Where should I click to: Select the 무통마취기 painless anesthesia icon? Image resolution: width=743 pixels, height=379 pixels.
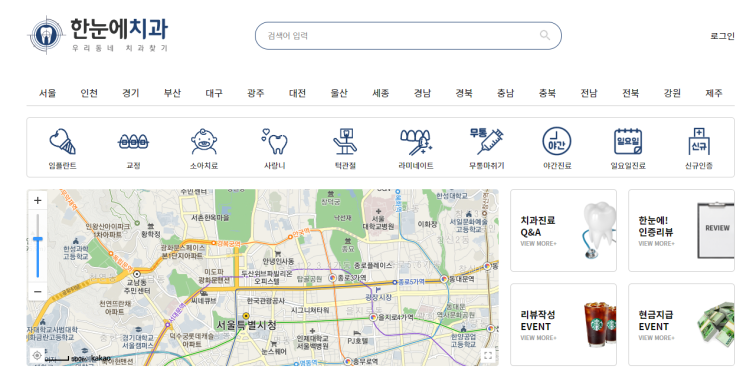pyautogui.click(x=487, y=141)
